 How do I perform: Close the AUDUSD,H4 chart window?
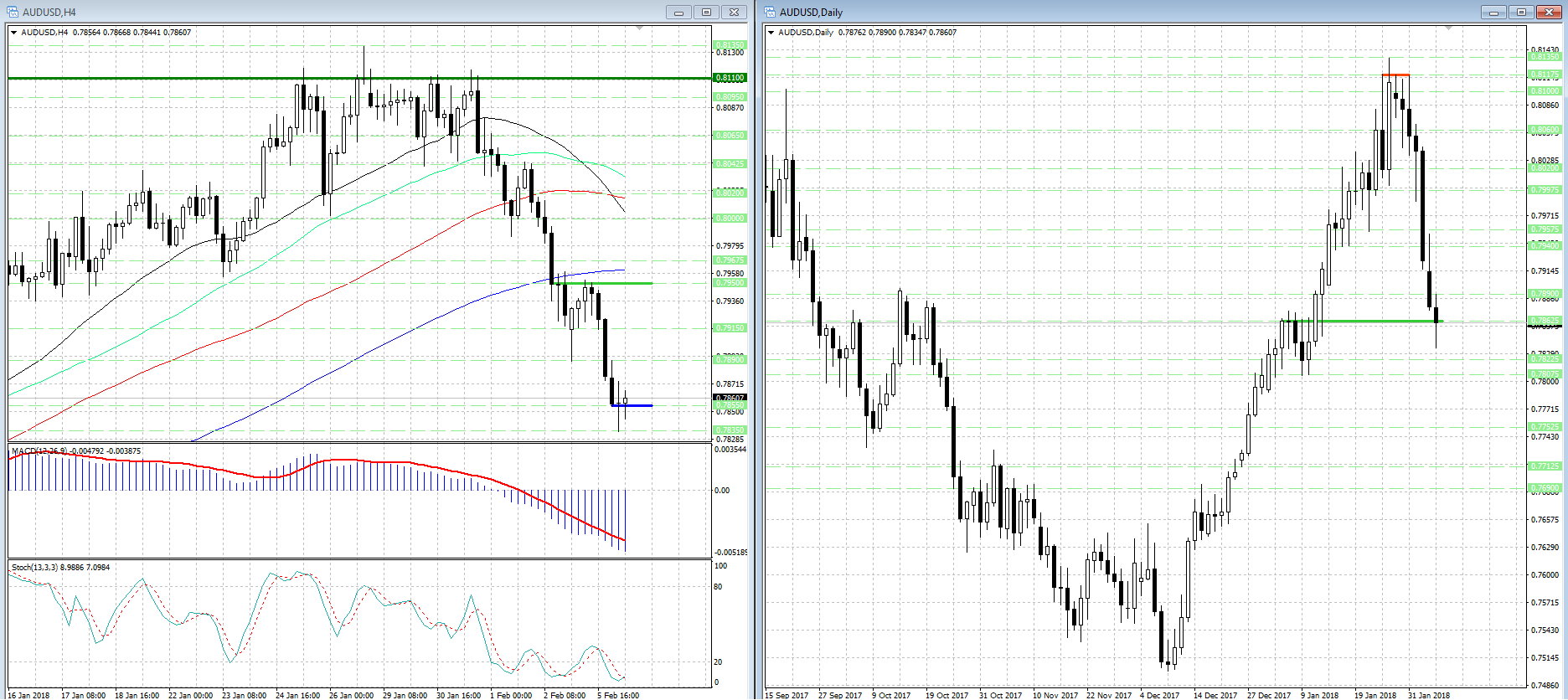pos(734,12)
